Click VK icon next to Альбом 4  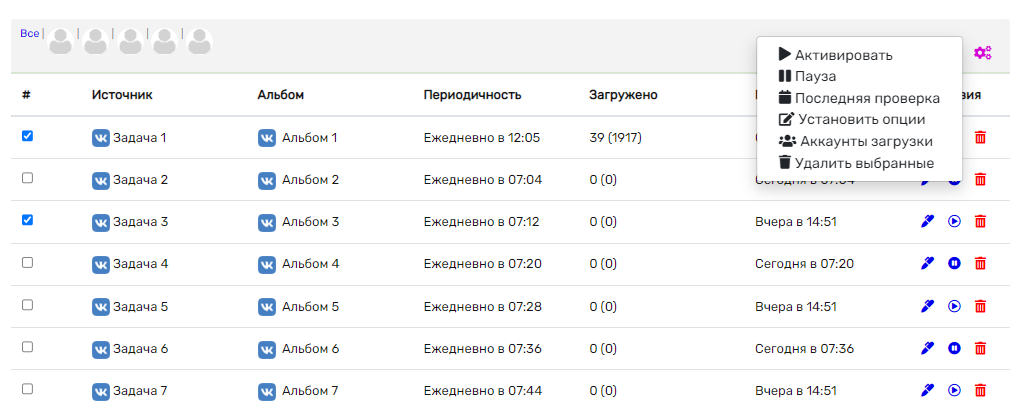click(x=267, y=265)
